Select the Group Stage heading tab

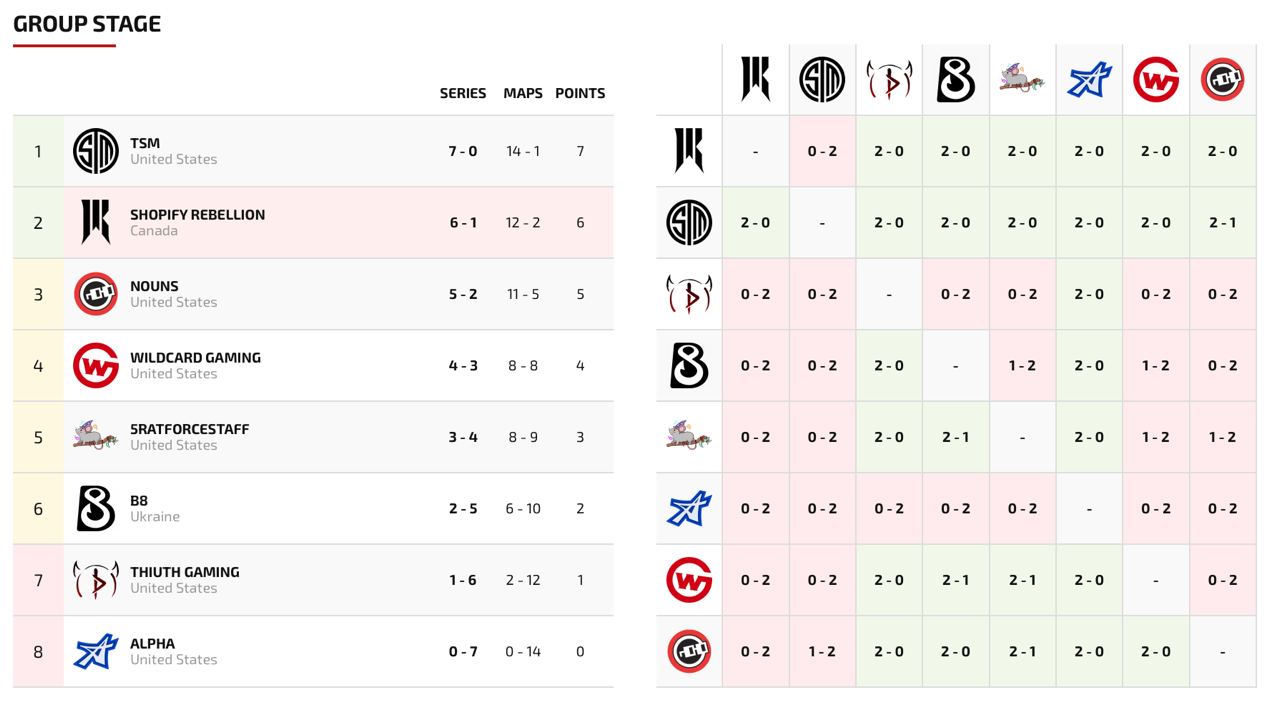point(87,25)
